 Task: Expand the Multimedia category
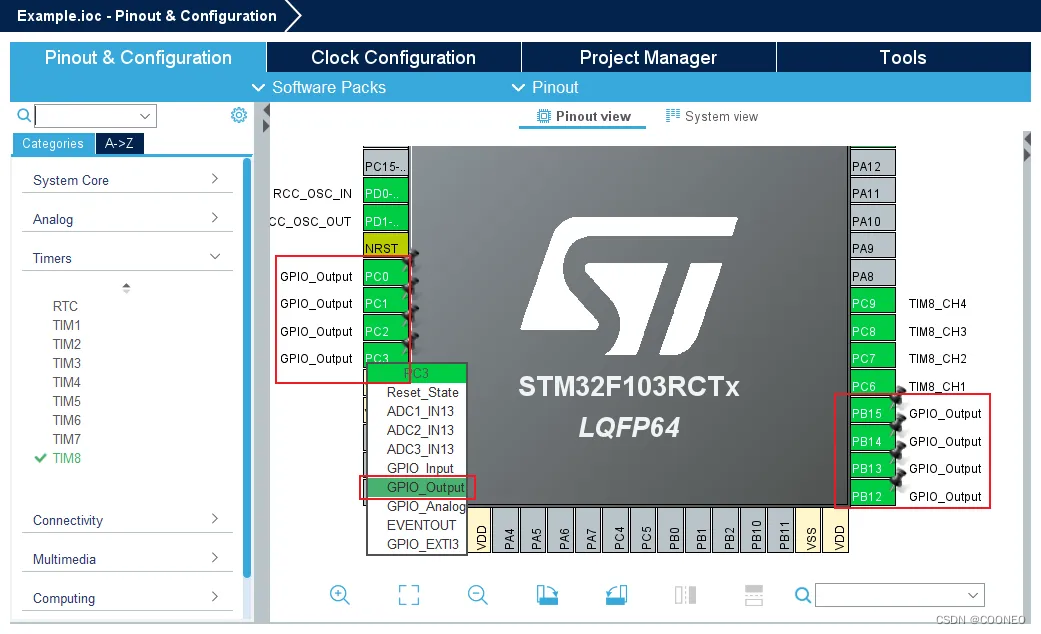tap(127, 559)
